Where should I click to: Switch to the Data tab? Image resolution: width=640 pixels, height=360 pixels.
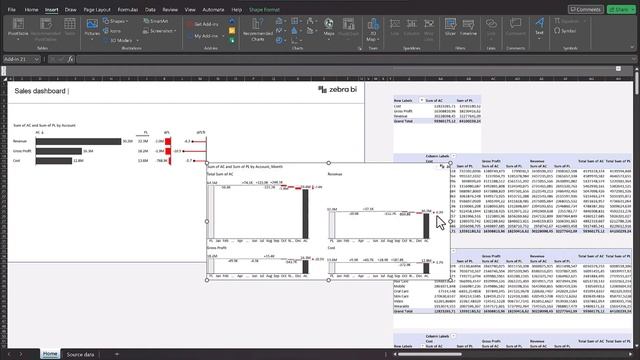[150, 9]
